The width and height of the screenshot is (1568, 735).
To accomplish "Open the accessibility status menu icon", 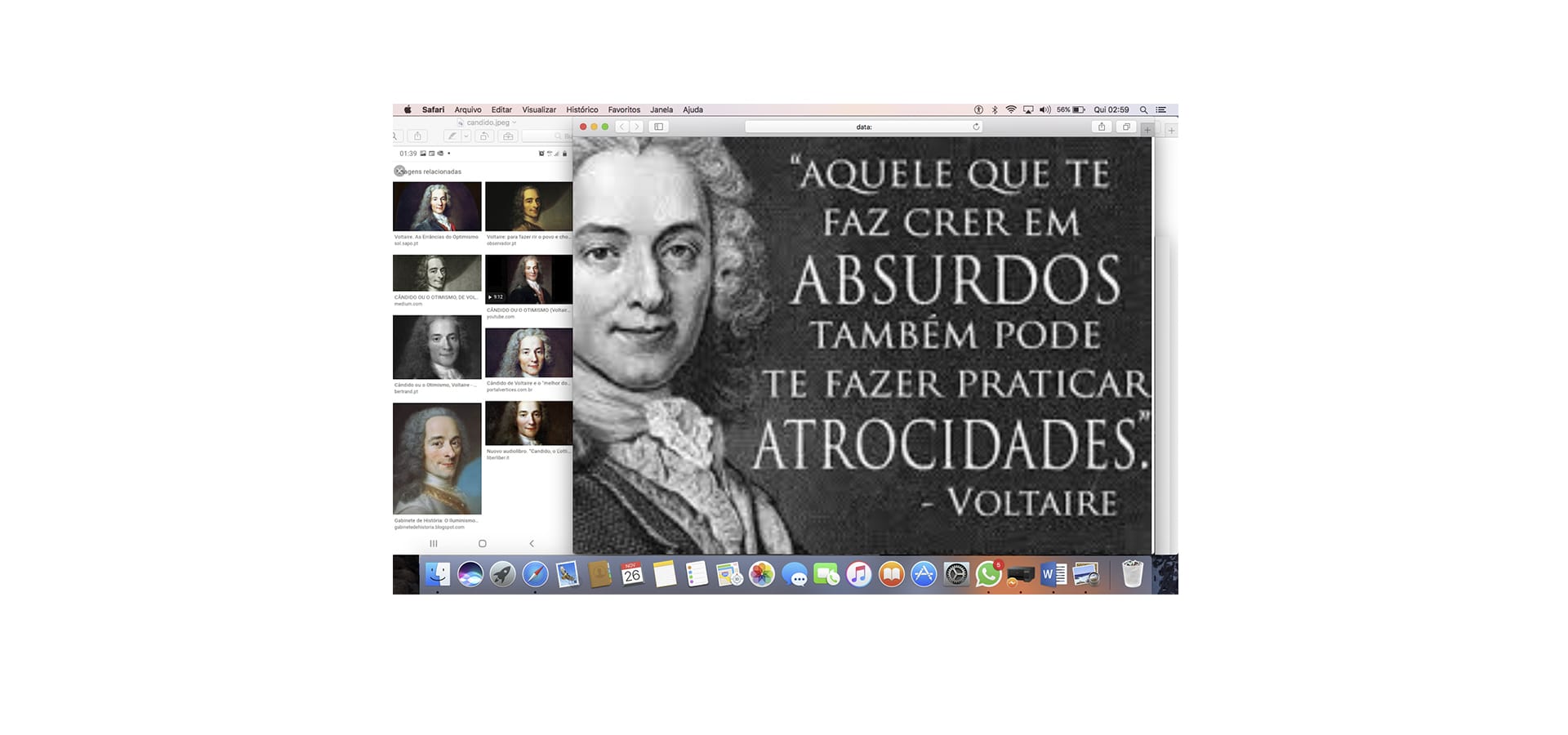I will point(978,109).
